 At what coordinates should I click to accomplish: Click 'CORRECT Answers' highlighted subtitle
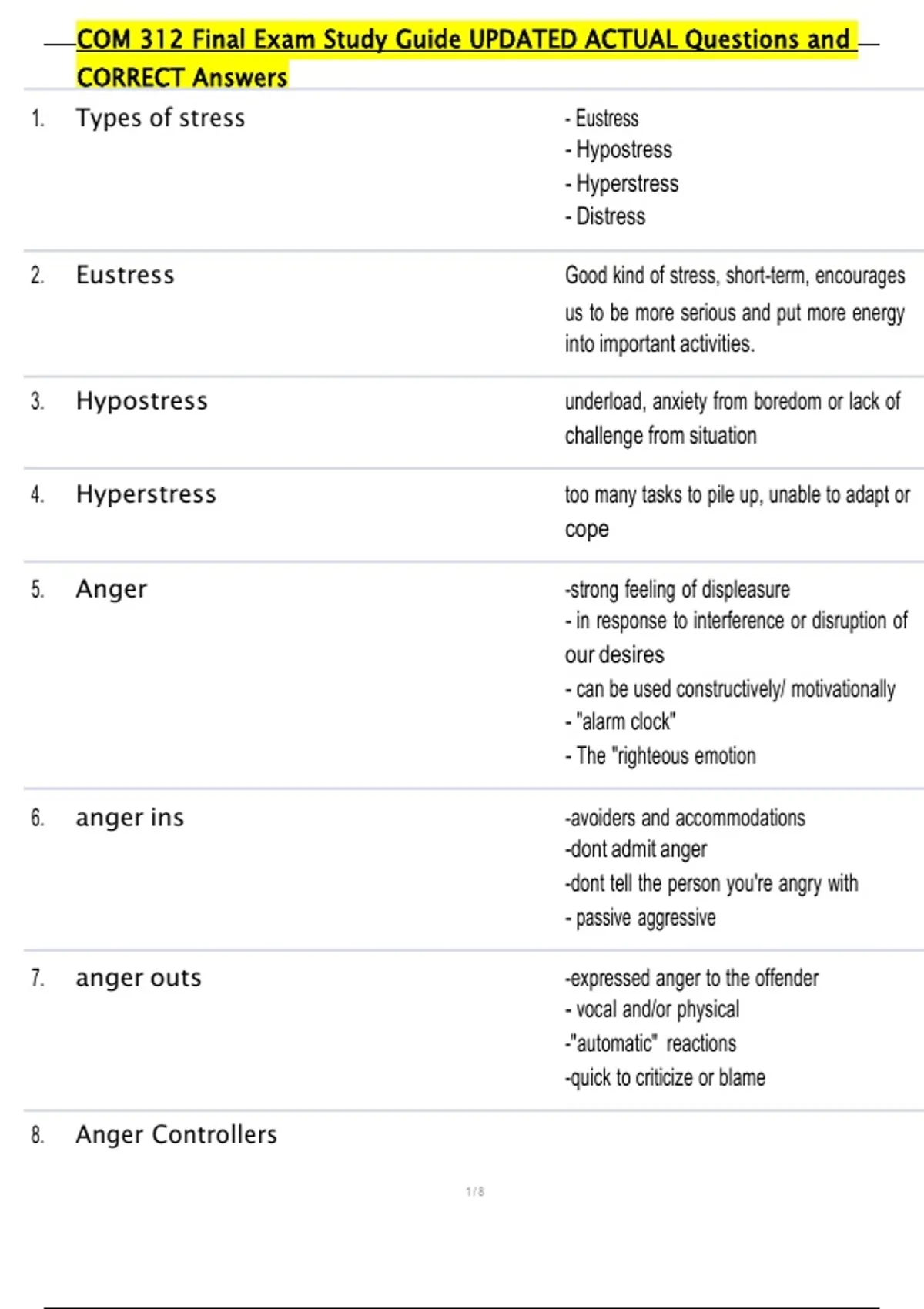click(x=182, y=77)
